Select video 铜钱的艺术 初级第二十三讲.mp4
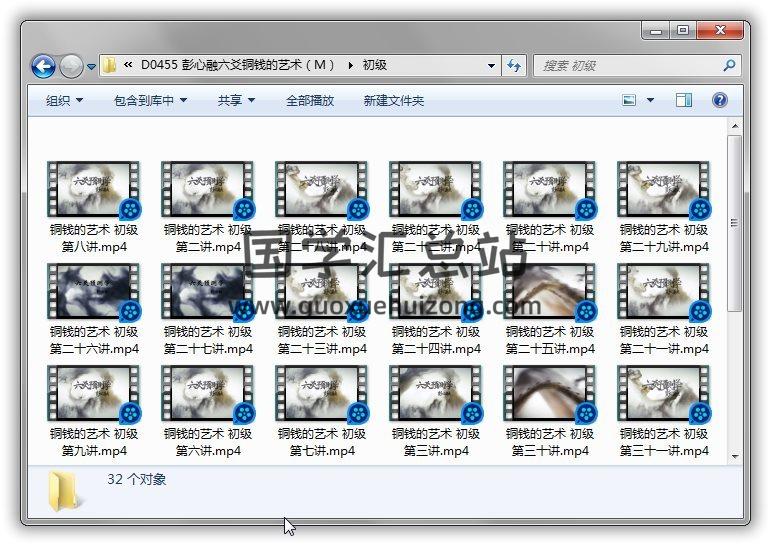The image size is (771, 549). click(x=322, y=309)
